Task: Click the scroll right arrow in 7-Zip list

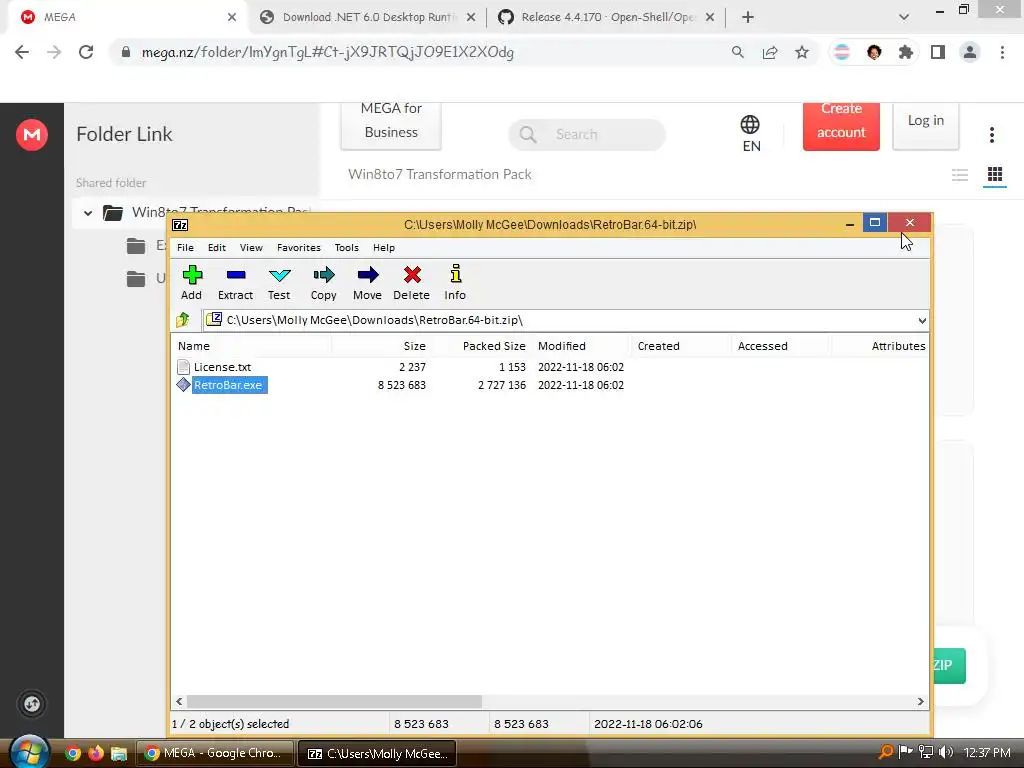Action: pyautogui.click(x=920, y=701)
